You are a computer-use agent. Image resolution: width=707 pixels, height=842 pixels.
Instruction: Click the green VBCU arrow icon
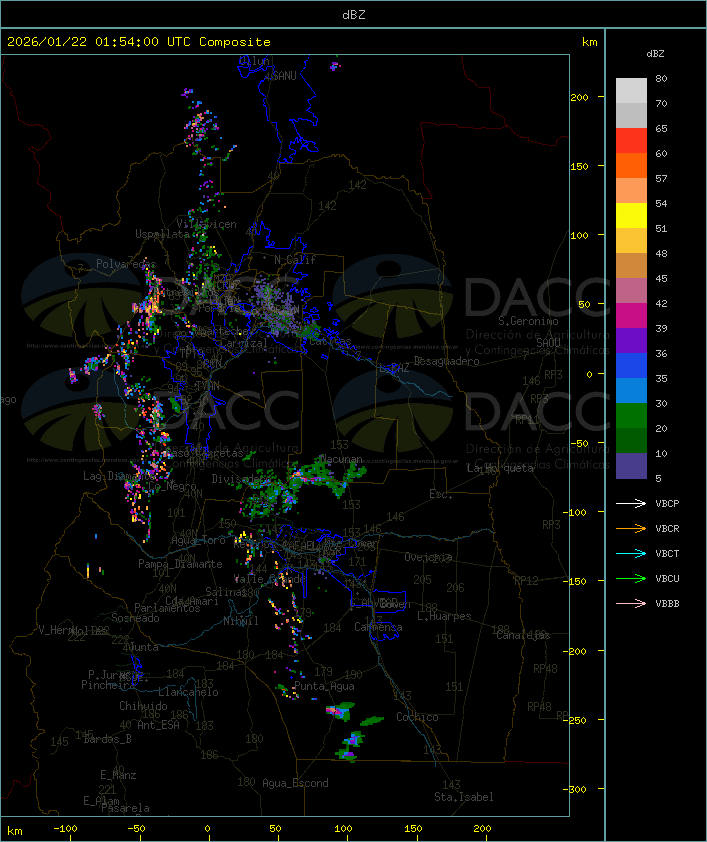[x=631, y=578]
